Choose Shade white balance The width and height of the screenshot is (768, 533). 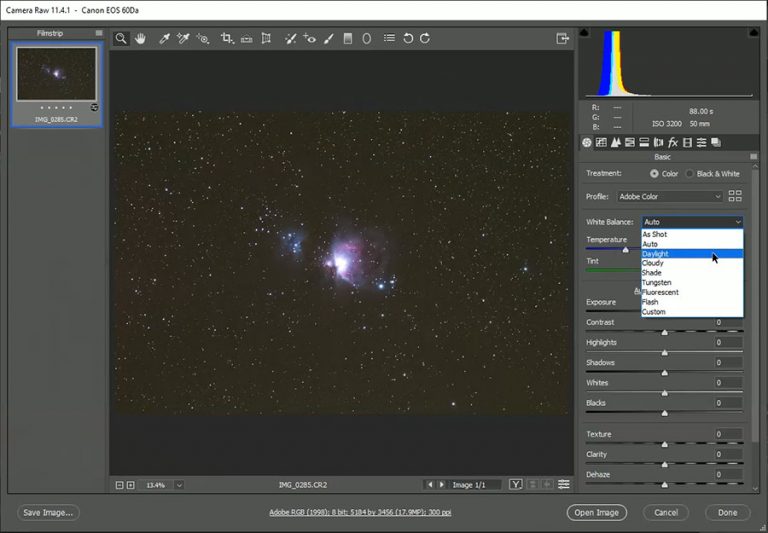[693, 273]
